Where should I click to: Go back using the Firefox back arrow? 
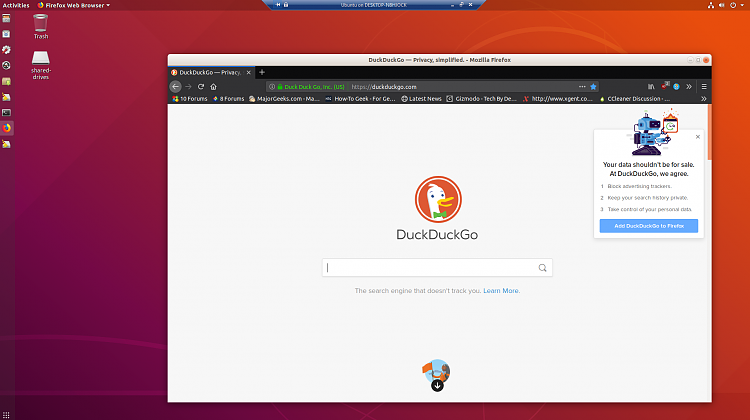pos(176,87)
